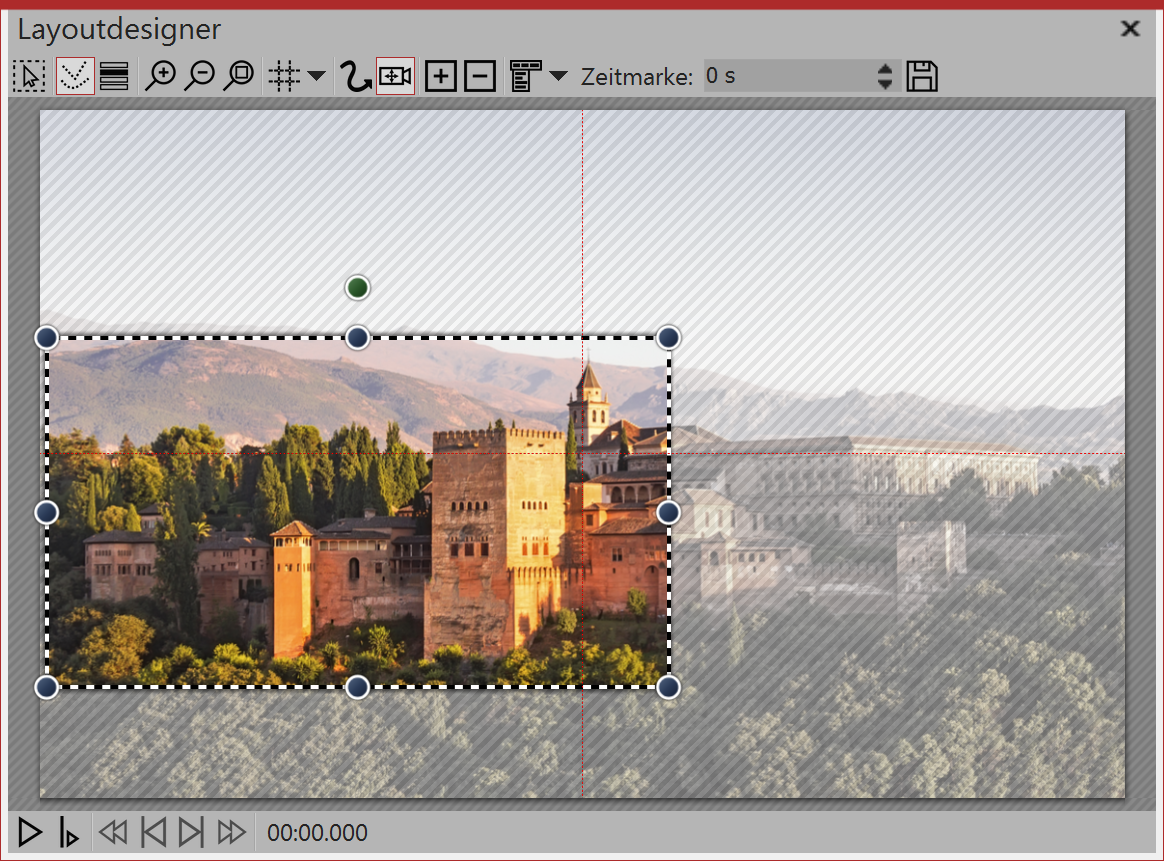The width and height of the screenshot is (1164, 861).
Task: Select the curved motion path tool
Action: pos(355,77)
